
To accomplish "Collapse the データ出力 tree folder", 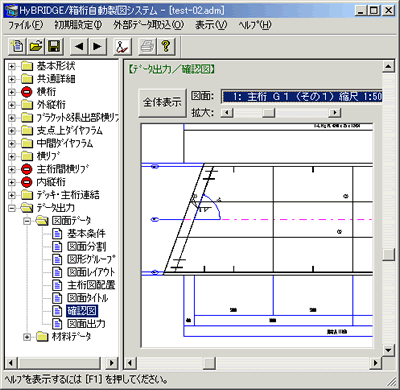I will (x=12, y=208).
